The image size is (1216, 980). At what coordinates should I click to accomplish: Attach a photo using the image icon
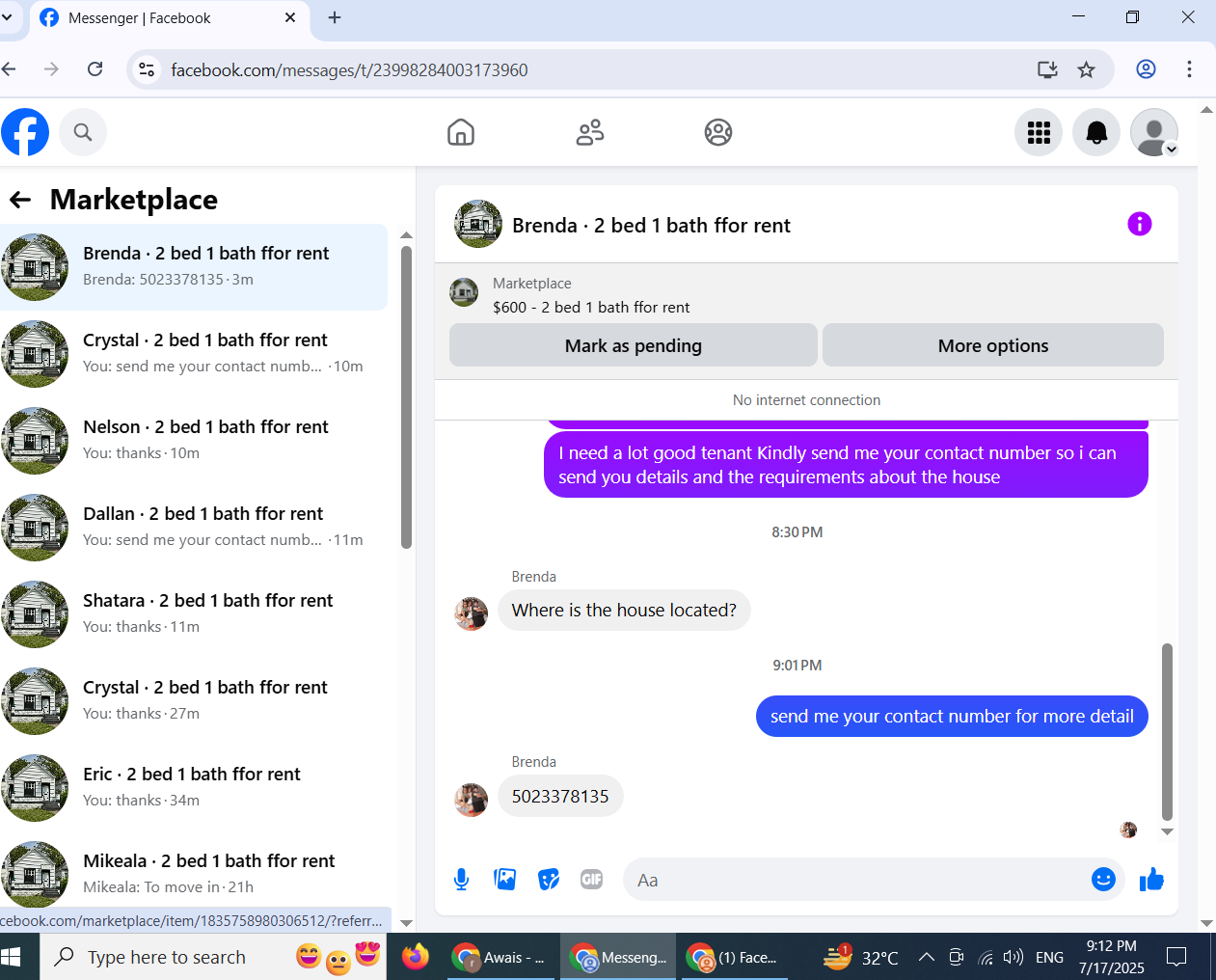[x=505, y=880]
